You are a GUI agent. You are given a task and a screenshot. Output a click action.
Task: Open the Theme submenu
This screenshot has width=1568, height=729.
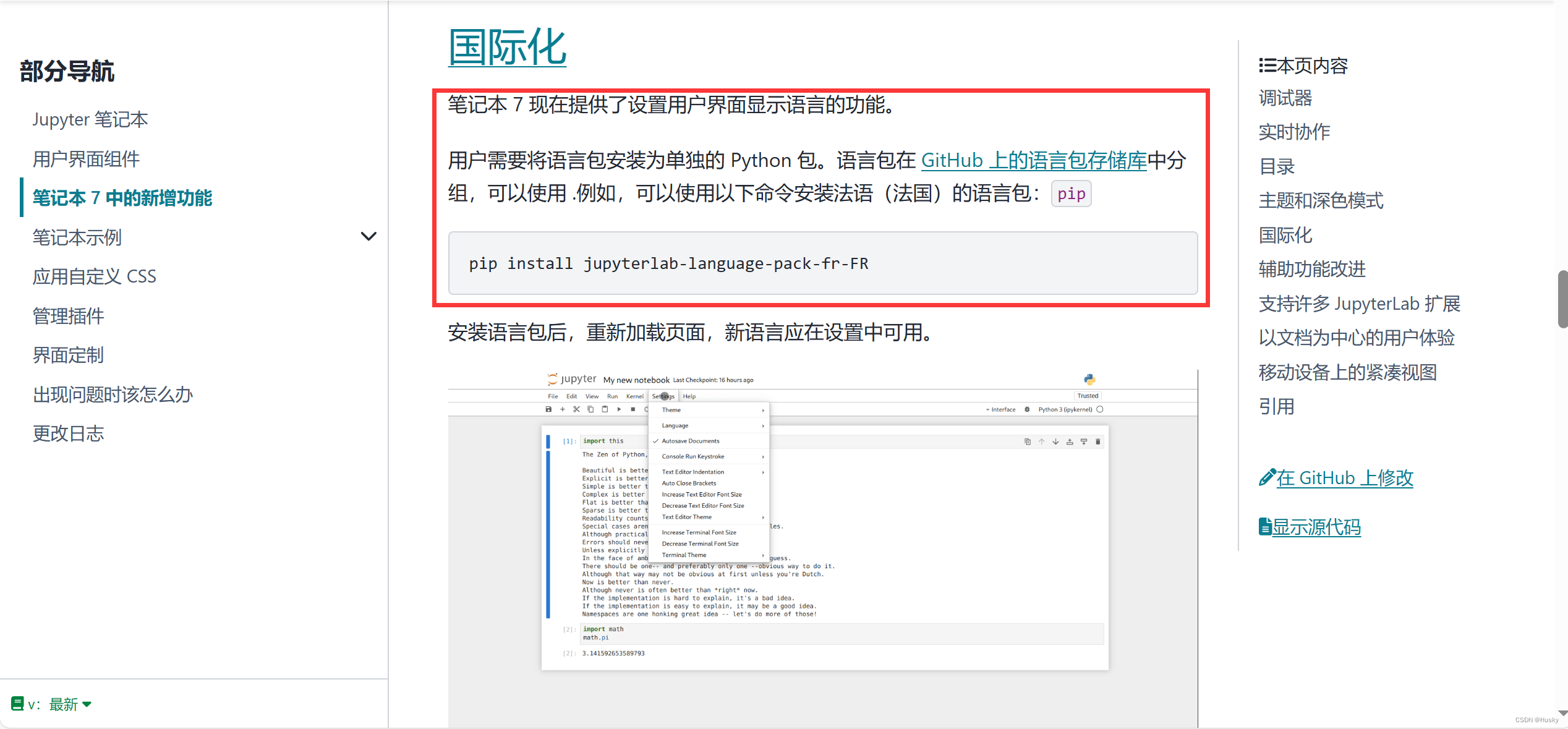(x=671, y=409)
